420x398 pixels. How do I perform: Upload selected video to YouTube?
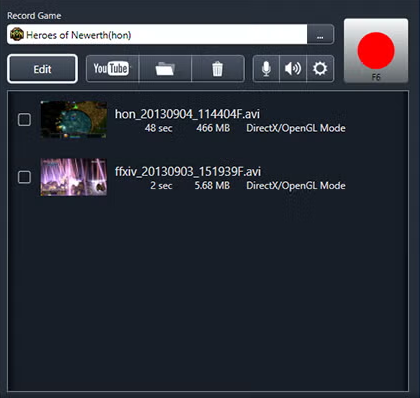click(112, 69)
